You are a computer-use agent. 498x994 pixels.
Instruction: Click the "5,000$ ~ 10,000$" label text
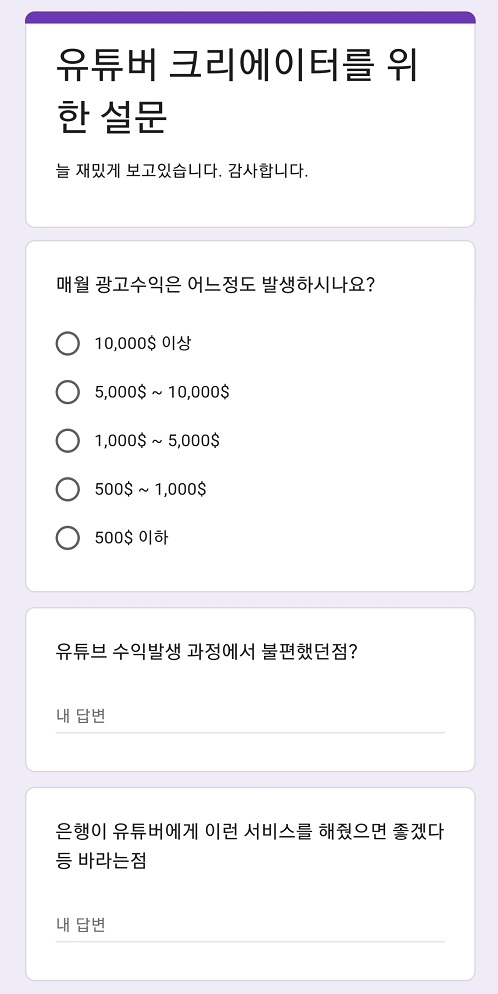(x=162, y=392)
